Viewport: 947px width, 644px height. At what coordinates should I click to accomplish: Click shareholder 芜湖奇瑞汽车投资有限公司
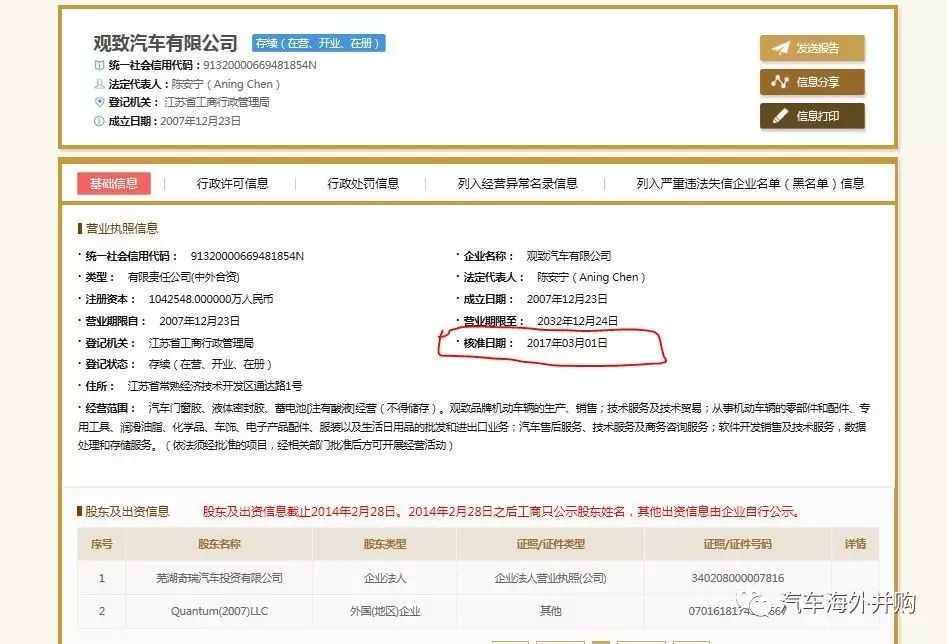(x=219, y=578)
